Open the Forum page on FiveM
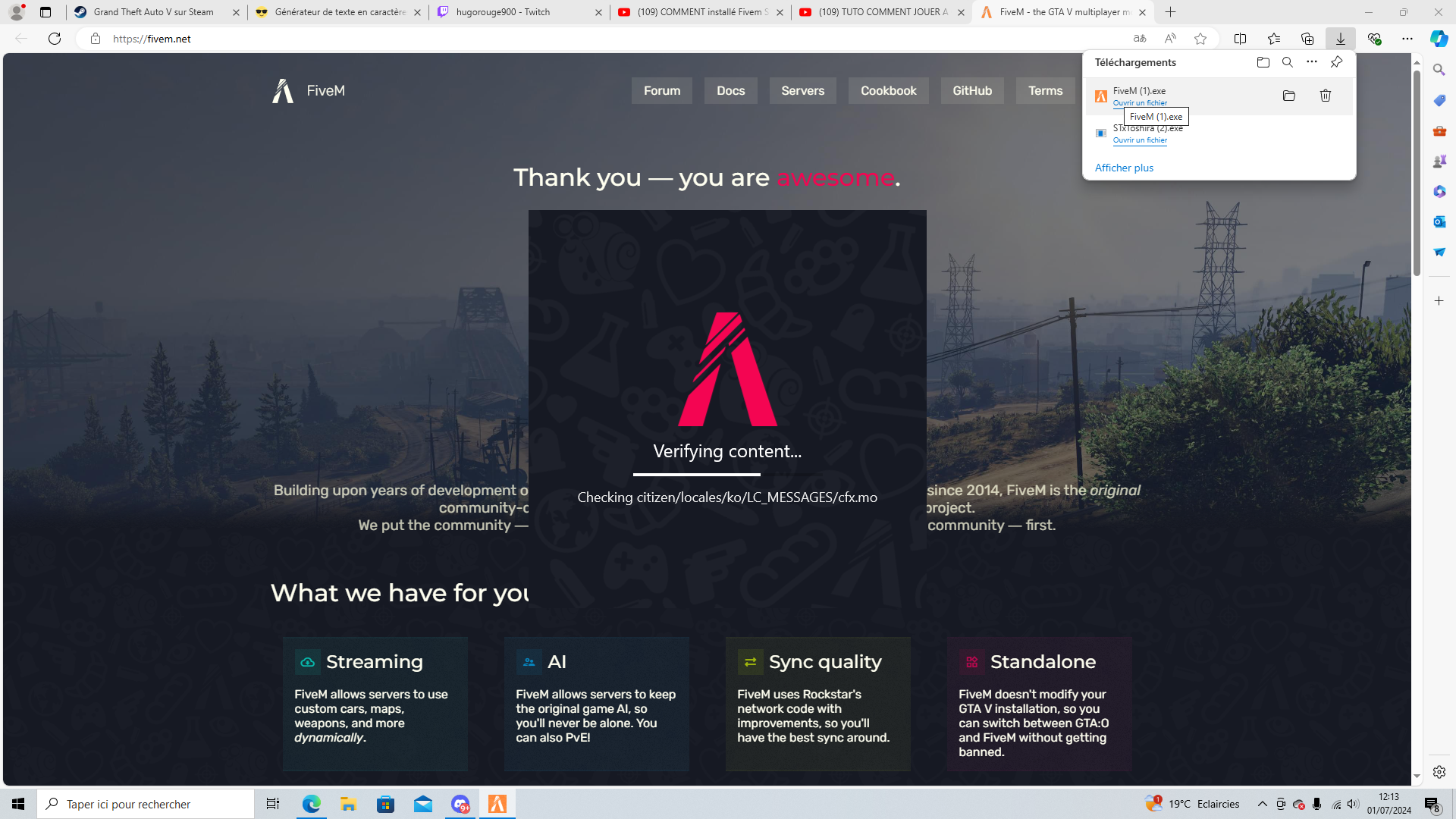The width and height of the screenshot is (1456, 819). click(x=662, y=91)
